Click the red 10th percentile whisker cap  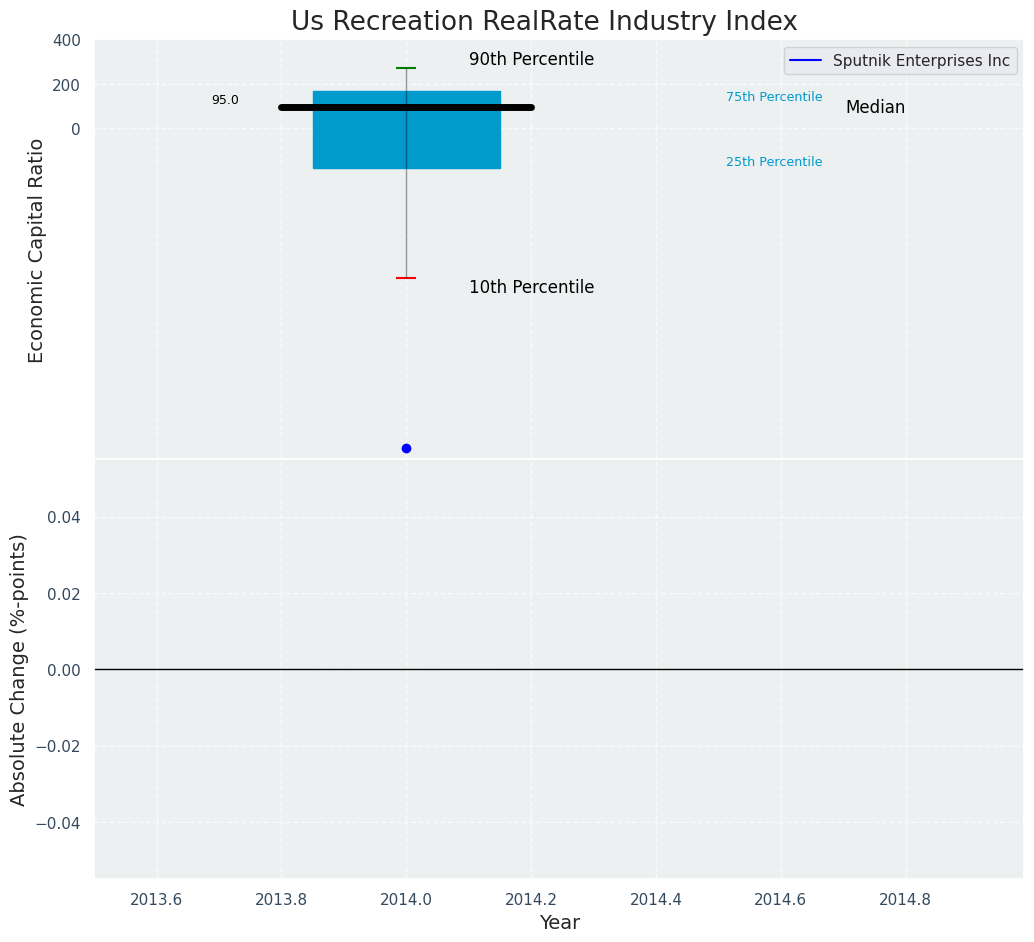pyautogui.click(x=406, y=278)
